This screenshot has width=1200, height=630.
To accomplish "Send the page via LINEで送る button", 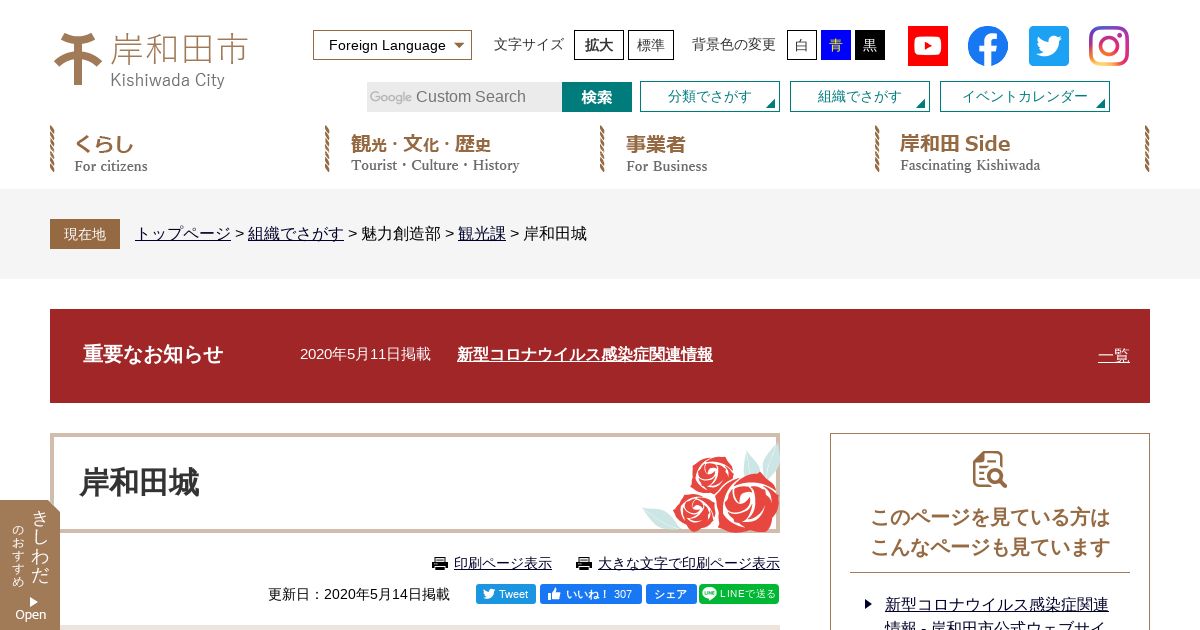I will 739,594.
